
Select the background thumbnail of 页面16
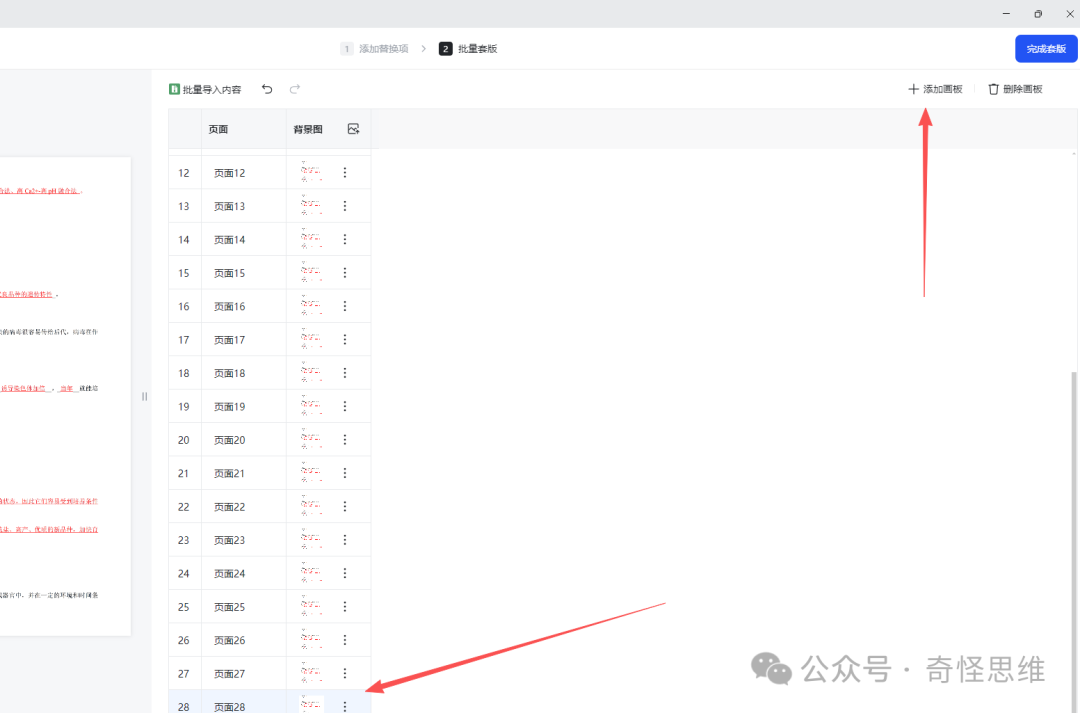click(311, 306)
